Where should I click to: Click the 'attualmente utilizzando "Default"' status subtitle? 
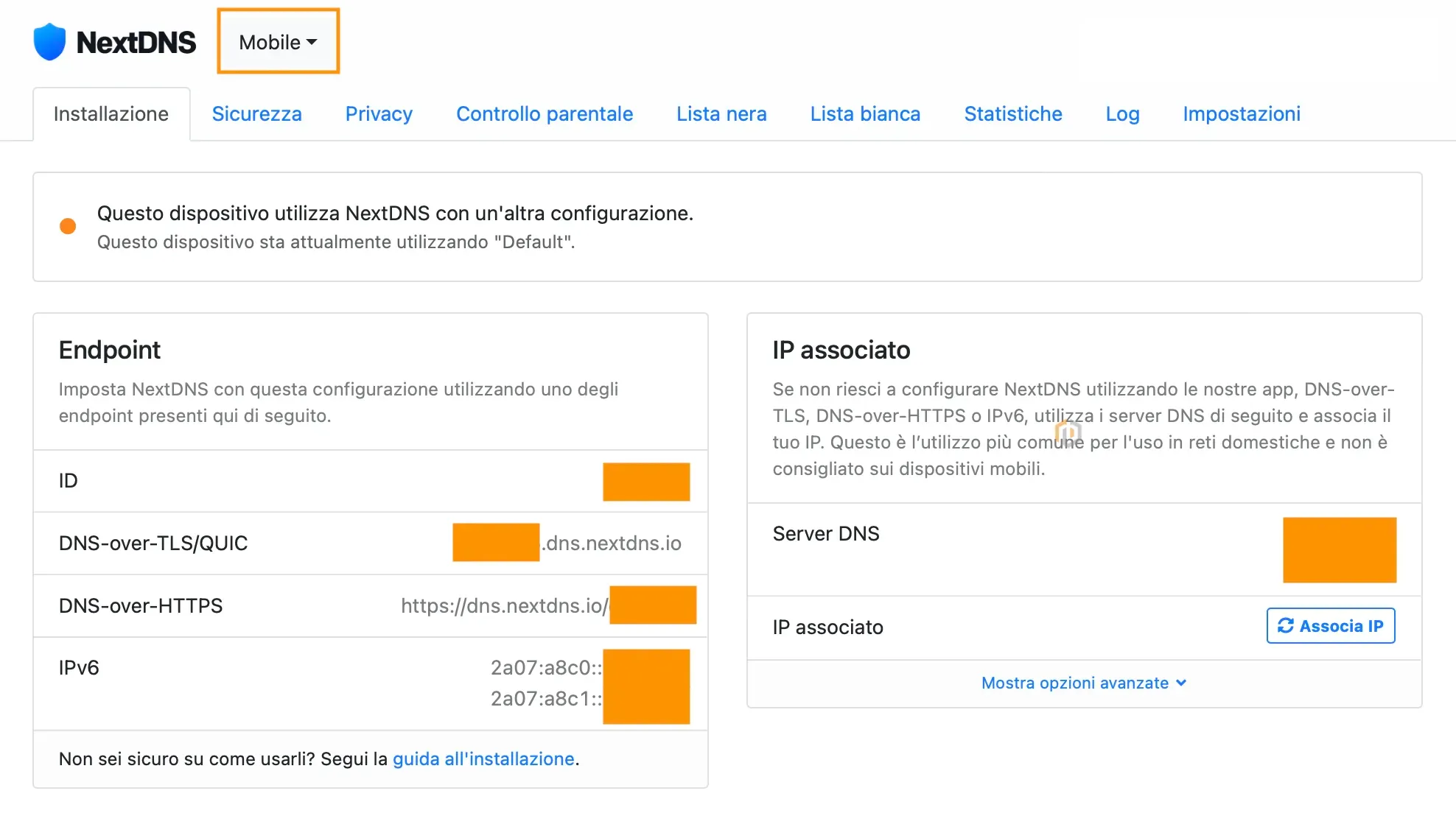click(336, 242)
